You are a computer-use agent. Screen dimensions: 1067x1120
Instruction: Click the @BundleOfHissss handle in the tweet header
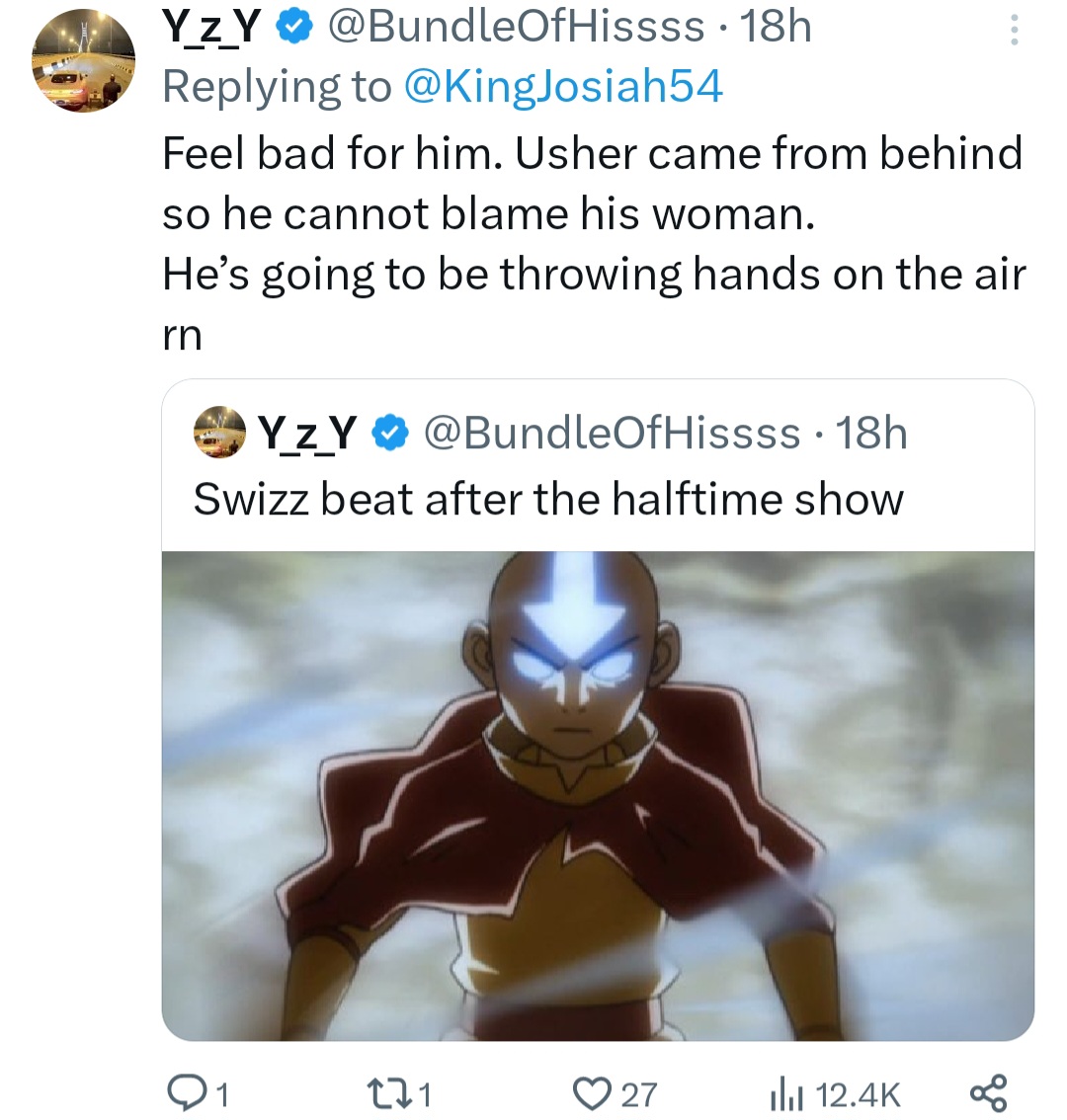[515, 28]
